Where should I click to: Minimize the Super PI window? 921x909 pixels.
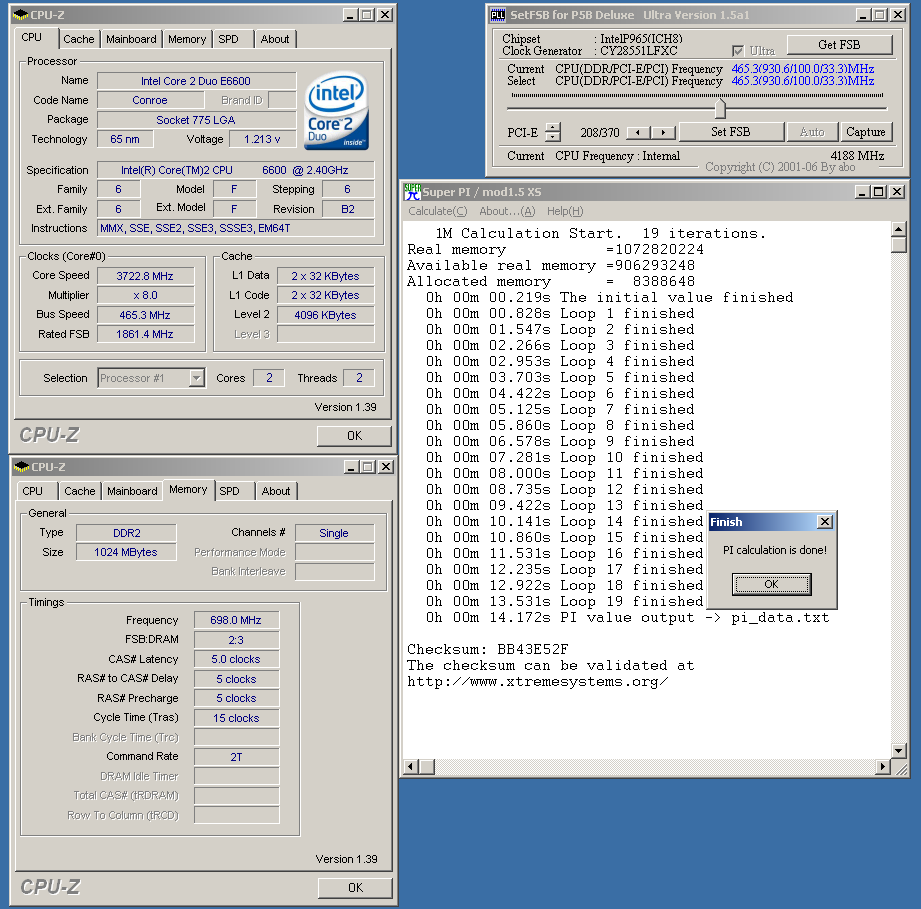click(862, 191)
